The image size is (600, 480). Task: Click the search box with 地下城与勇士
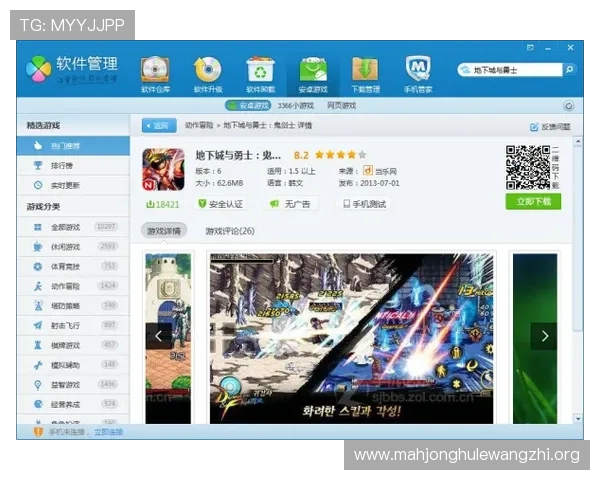pyautogui.click(x=510, y=70)
